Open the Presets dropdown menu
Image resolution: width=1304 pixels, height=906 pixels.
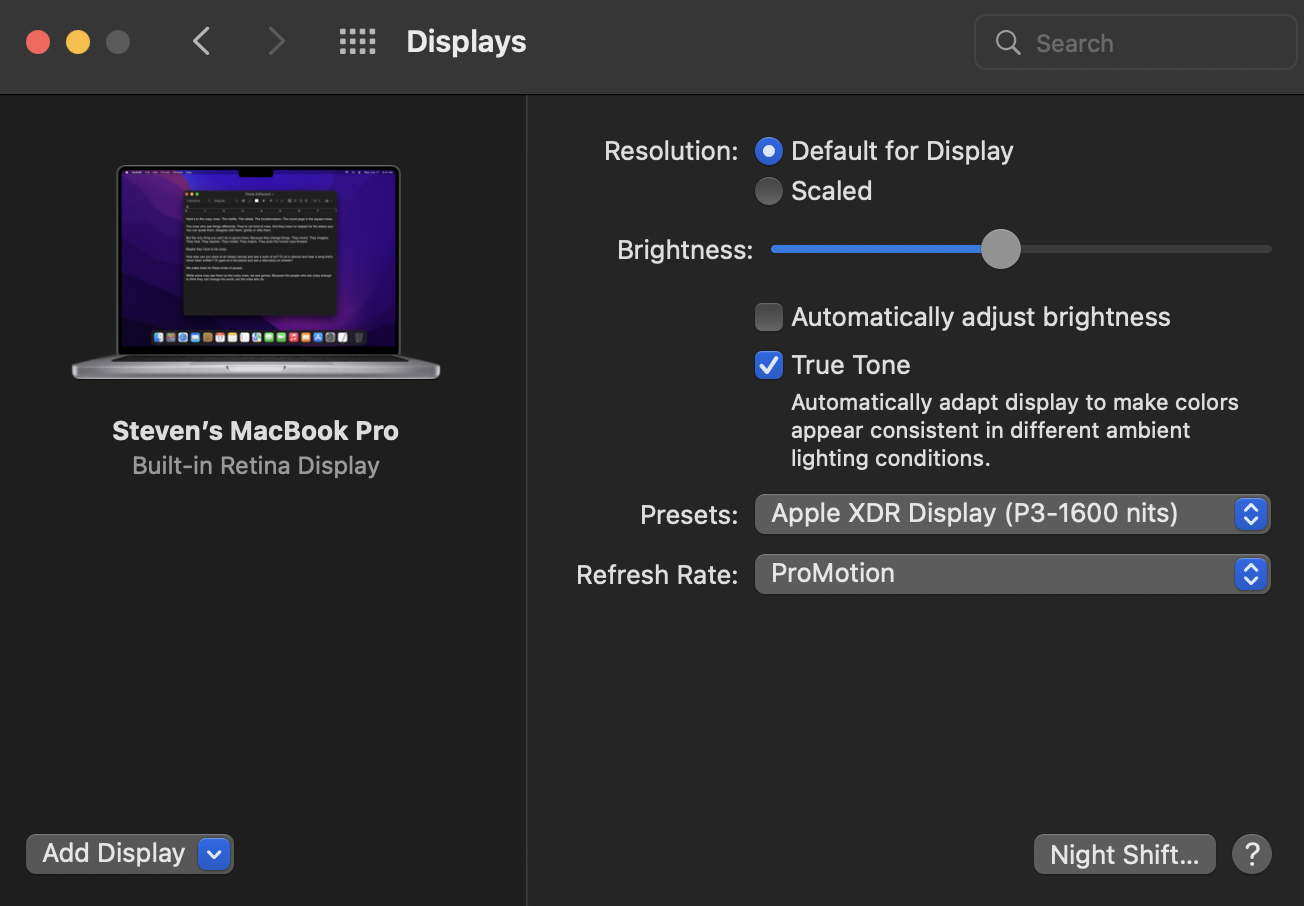tap(1012, 514)
